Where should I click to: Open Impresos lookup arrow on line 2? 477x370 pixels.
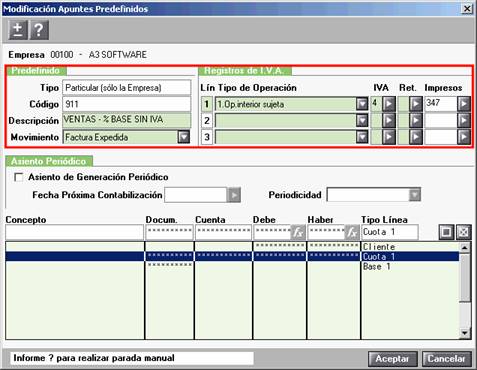point(464,121)
